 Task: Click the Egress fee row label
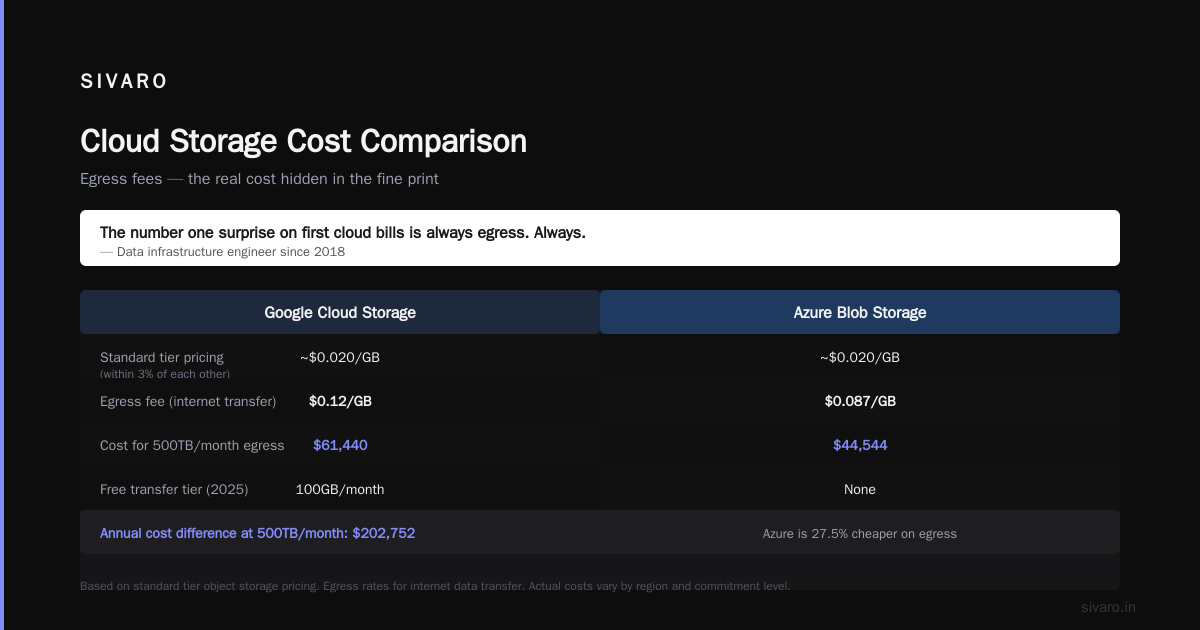click(188, 401)
